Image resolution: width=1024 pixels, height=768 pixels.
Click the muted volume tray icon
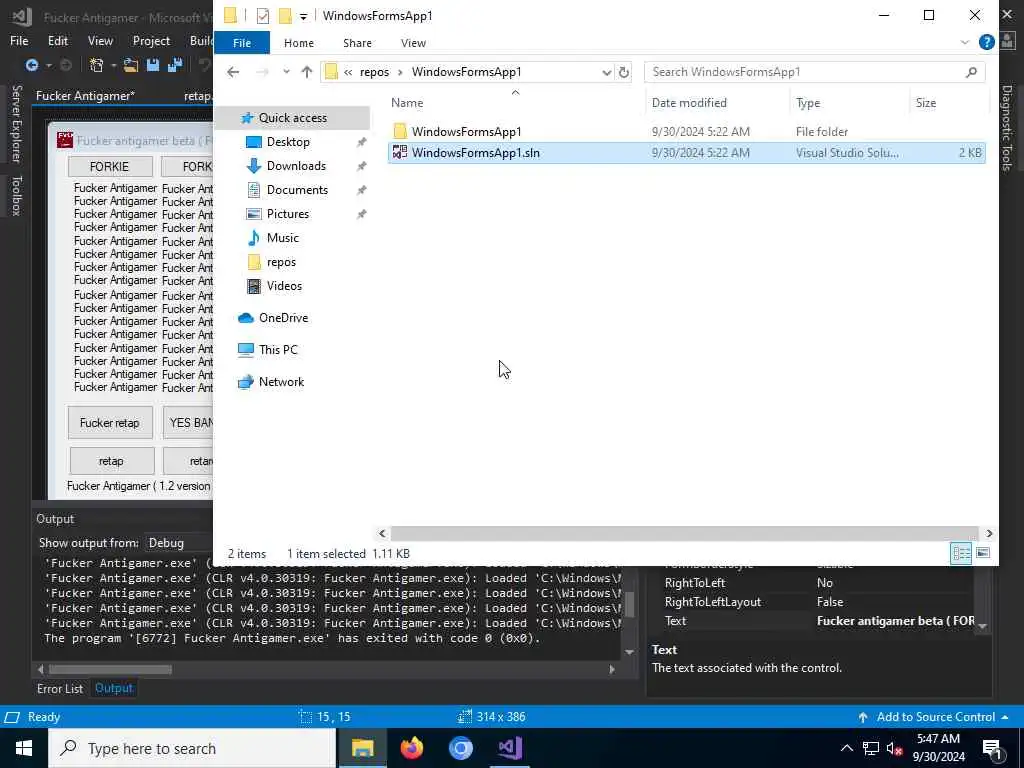coord(894,748)
